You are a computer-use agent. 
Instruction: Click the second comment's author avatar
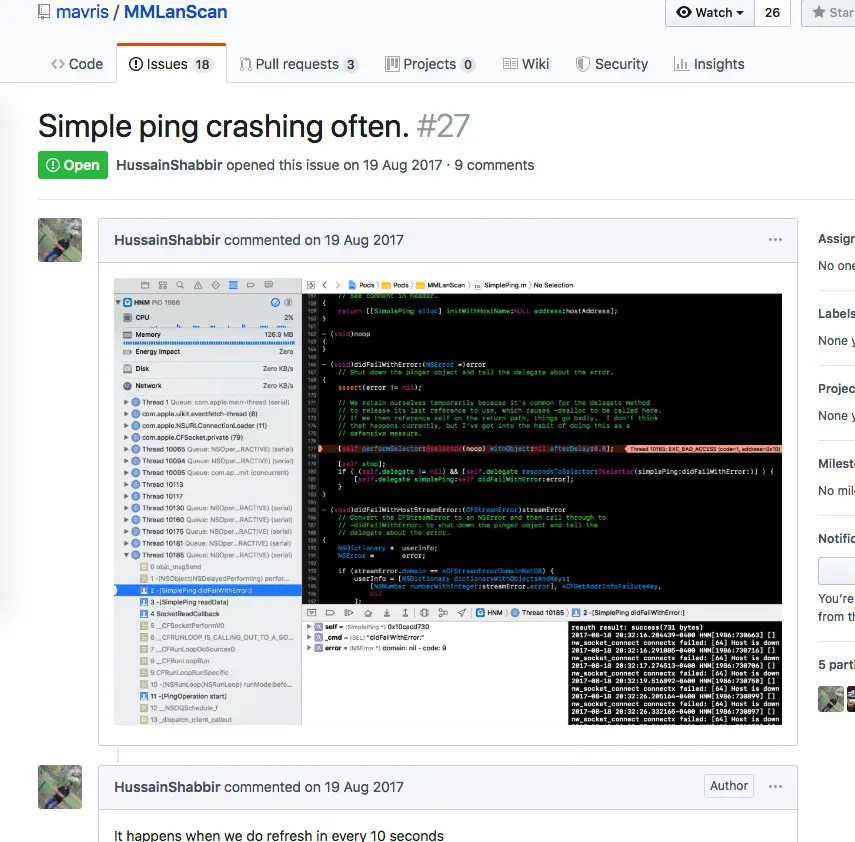tap(60, 787)
